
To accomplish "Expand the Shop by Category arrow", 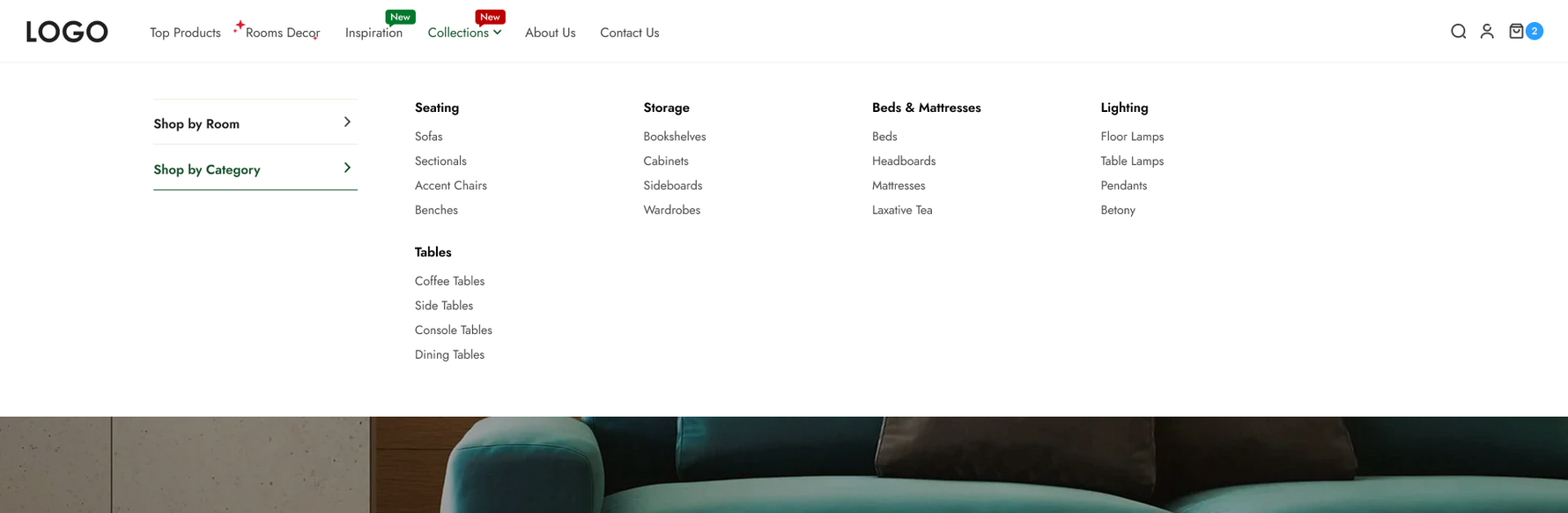I will 347,168.
